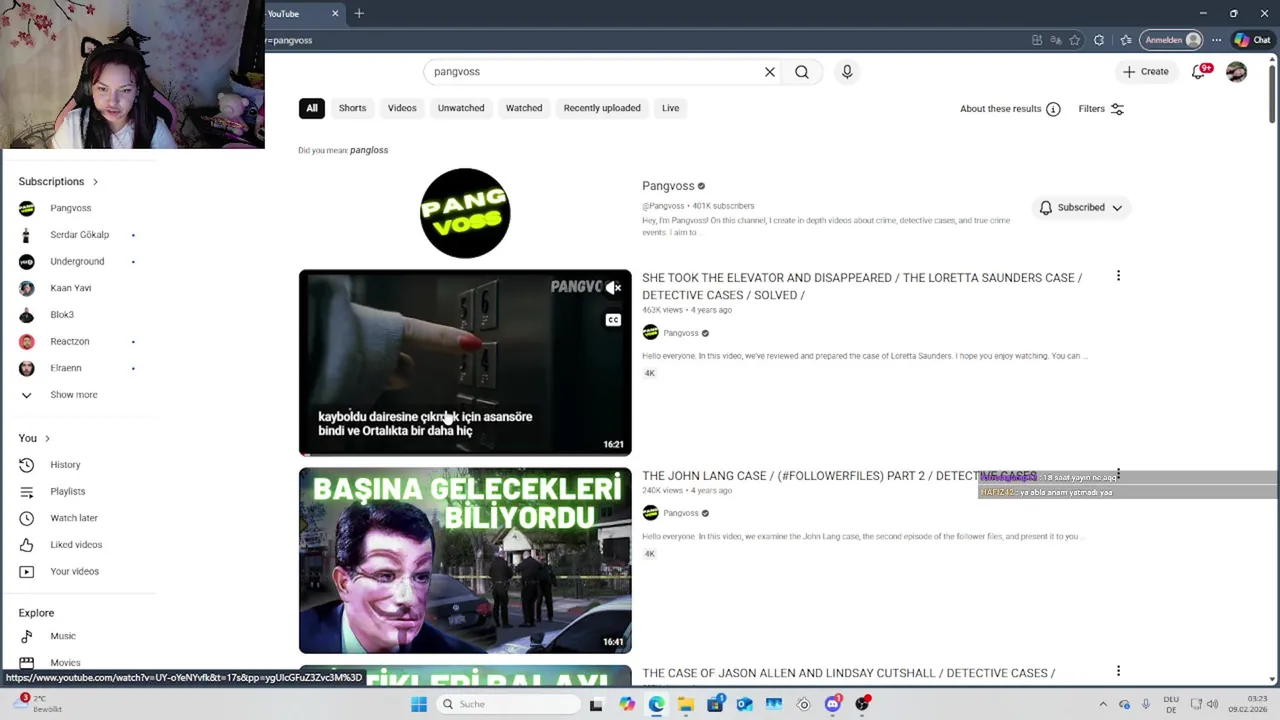Open the browser favorites list icon
This screenshot has width=1280, height=720.
tap(1126, 40)
